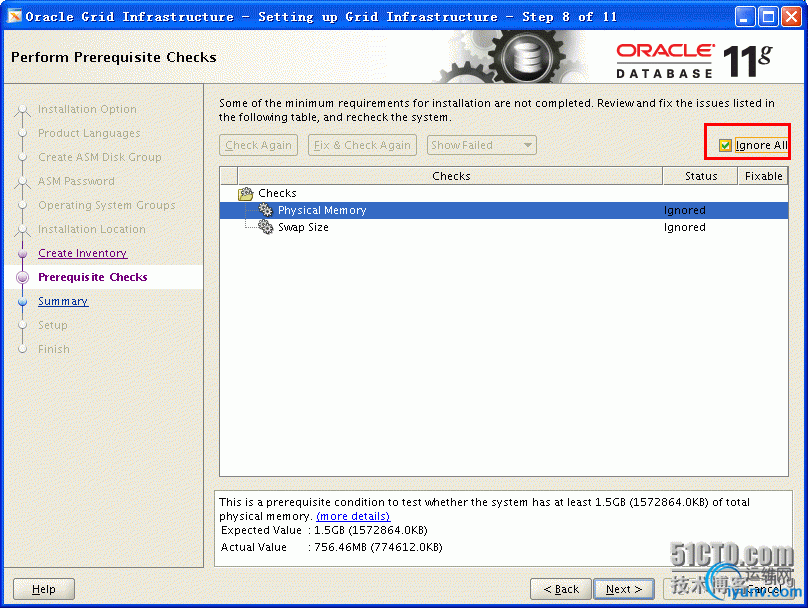Toggle the Ignore All checkbox
Image resolution: width=808 pixels, height=608 pixels.
725,145
